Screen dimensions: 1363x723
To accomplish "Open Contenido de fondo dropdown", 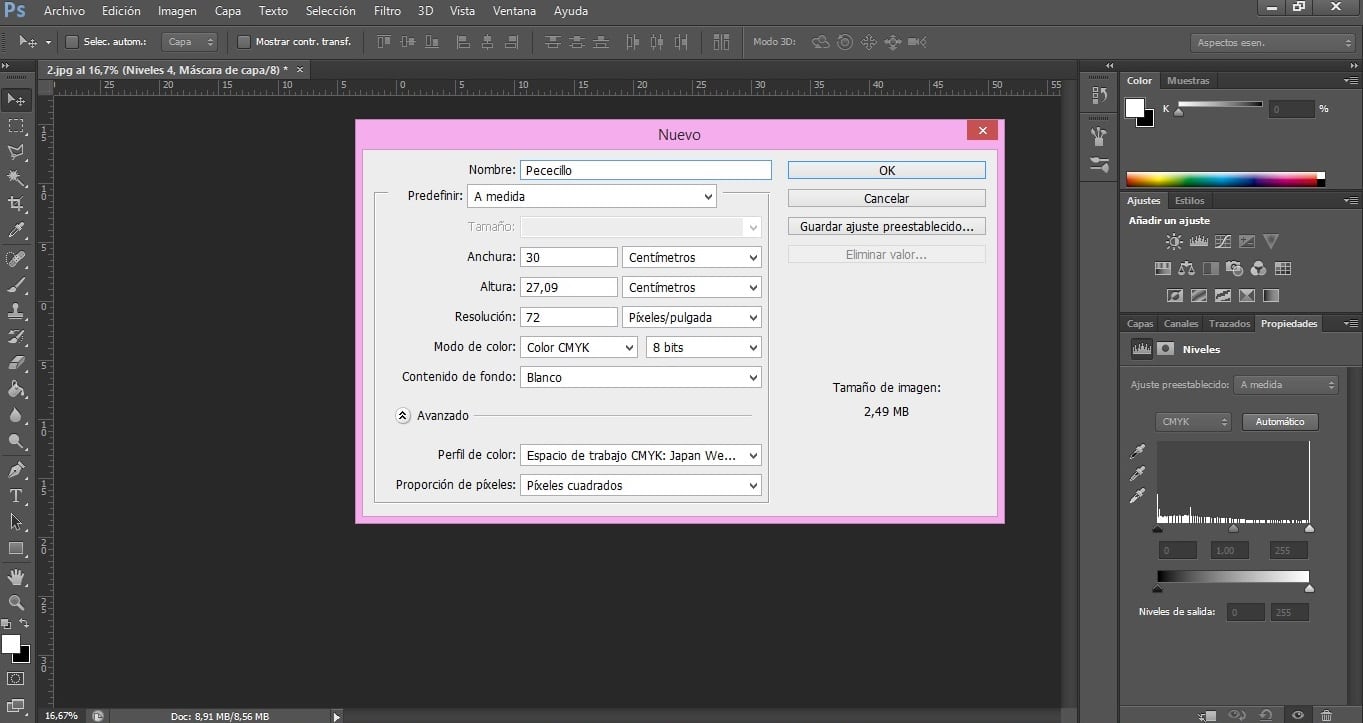I will tap(641, 377).
